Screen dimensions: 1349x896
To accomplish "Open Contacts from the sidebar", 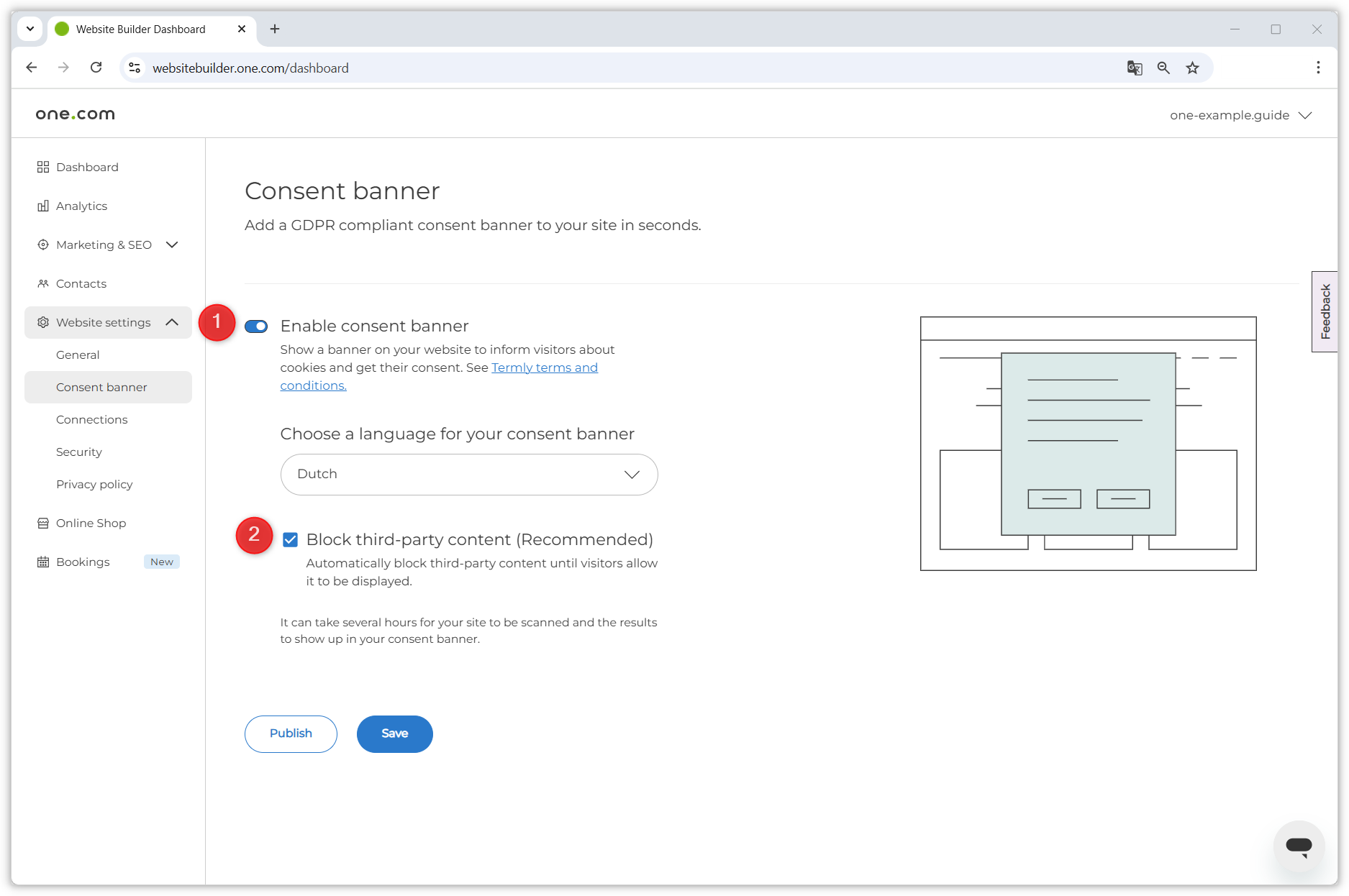I will click(x=81, y=283).
